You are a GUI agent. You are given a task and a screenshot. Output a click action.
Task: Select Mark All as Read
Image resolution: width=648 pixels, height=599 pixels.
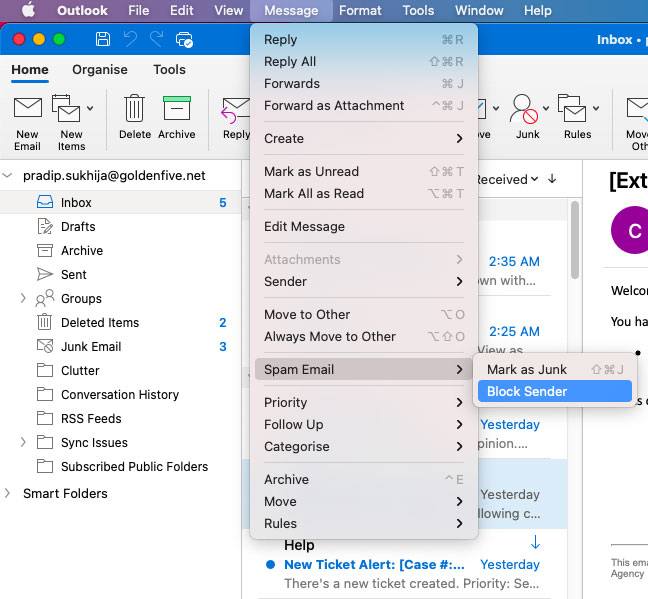pyautogui.click(x=314, y=194)
